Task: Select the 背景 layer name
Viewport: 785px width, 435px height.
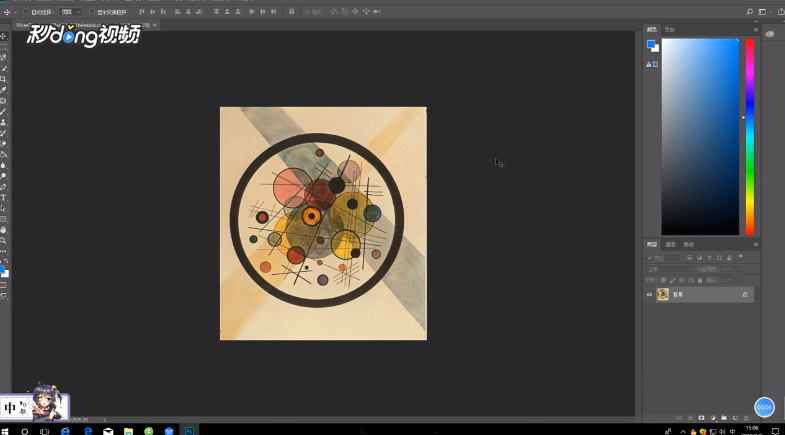Action: pos(678,294)
